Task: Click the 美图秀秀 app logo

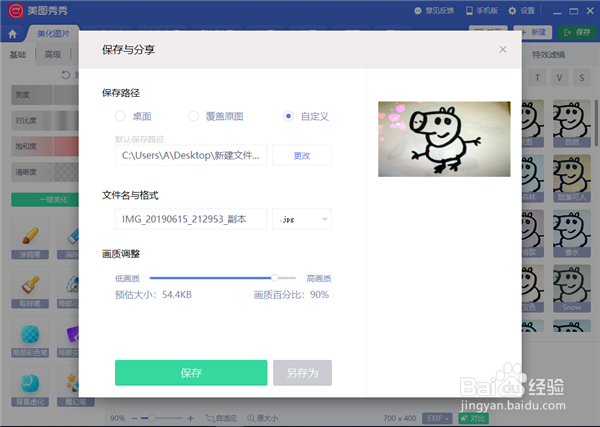Action: (16, 11)
